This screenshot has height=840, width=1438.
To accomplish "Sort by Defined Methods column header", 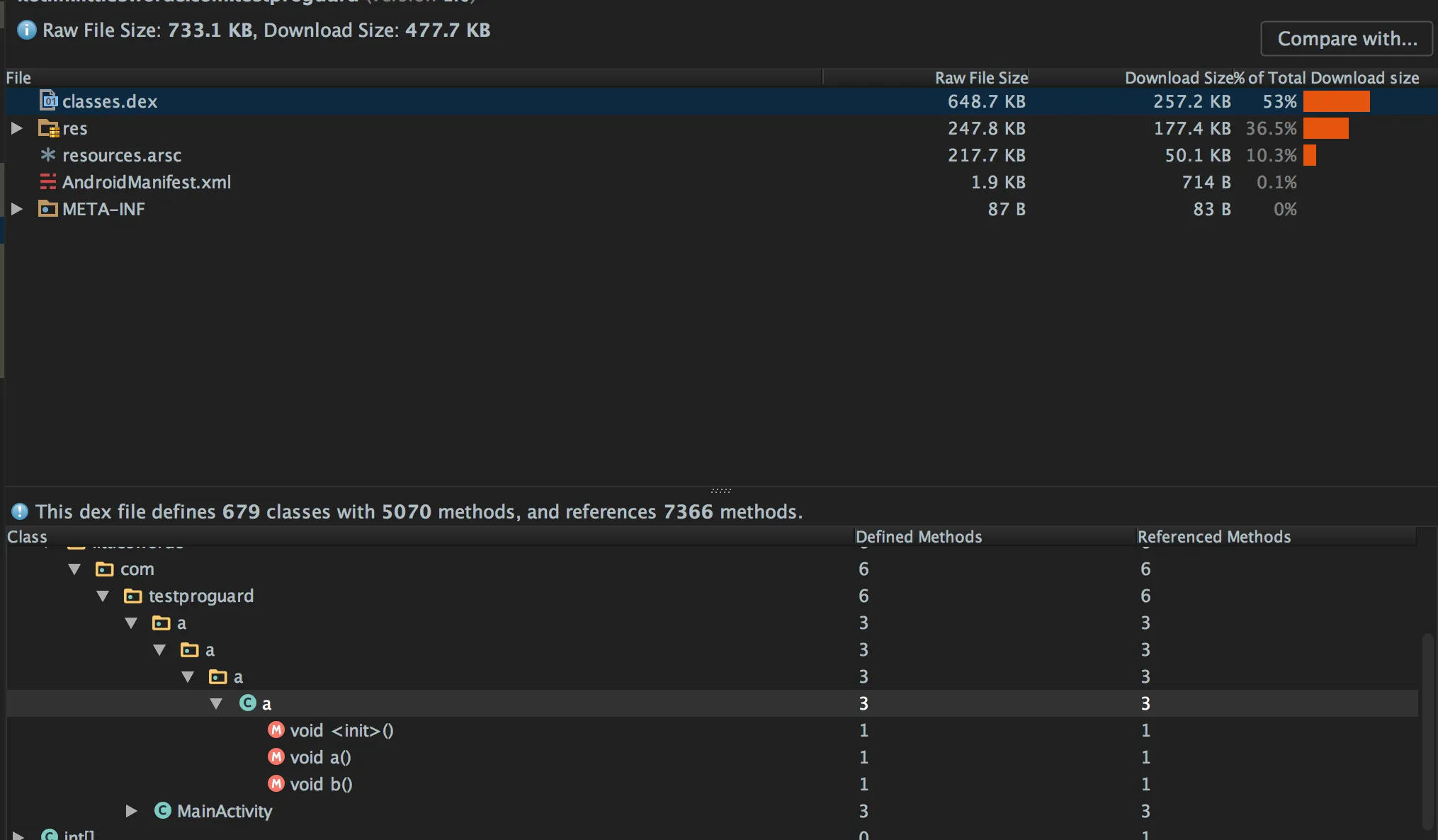I will [919, 537].
